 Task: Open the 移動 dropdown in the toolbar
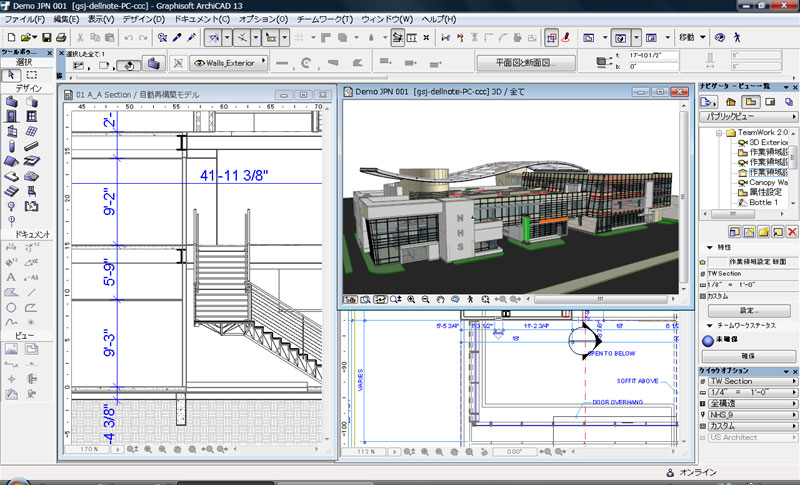point(692,37)
